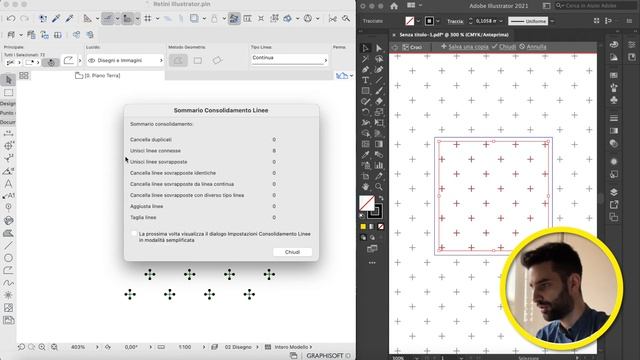Click the Archicad eyedropper pick-up parameters icon
This screenshot has height=360, width=640.
pyautogui.click(x=56, y=18)
